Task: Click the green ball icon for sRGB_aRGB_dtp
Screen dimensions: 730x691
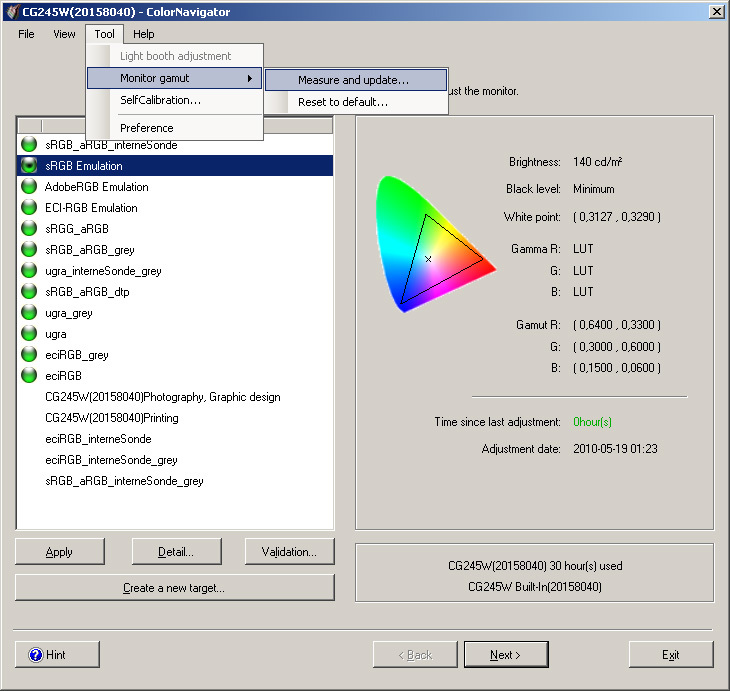Action: 29,291
